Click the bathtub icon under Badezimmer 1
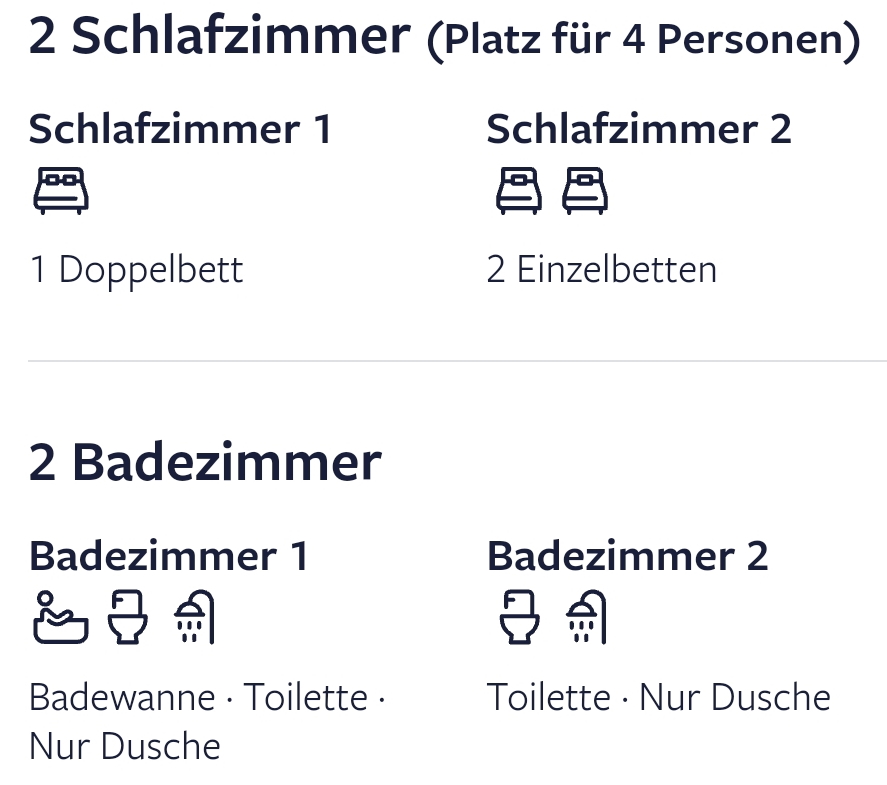Screen dimensions: 887x785 59,618
